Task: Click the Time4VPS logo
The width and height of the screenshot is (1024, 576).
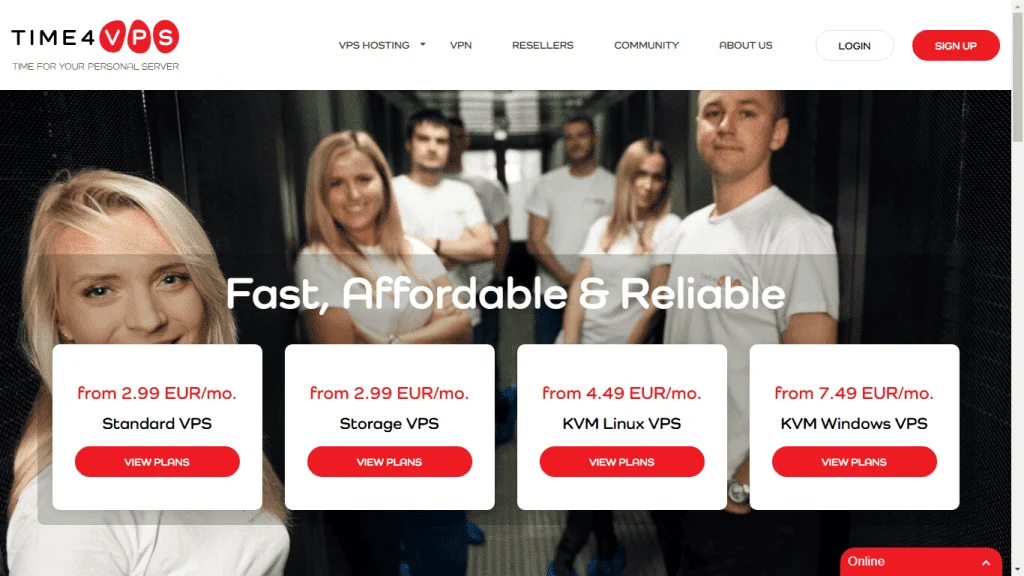Action: click(95, 37)
